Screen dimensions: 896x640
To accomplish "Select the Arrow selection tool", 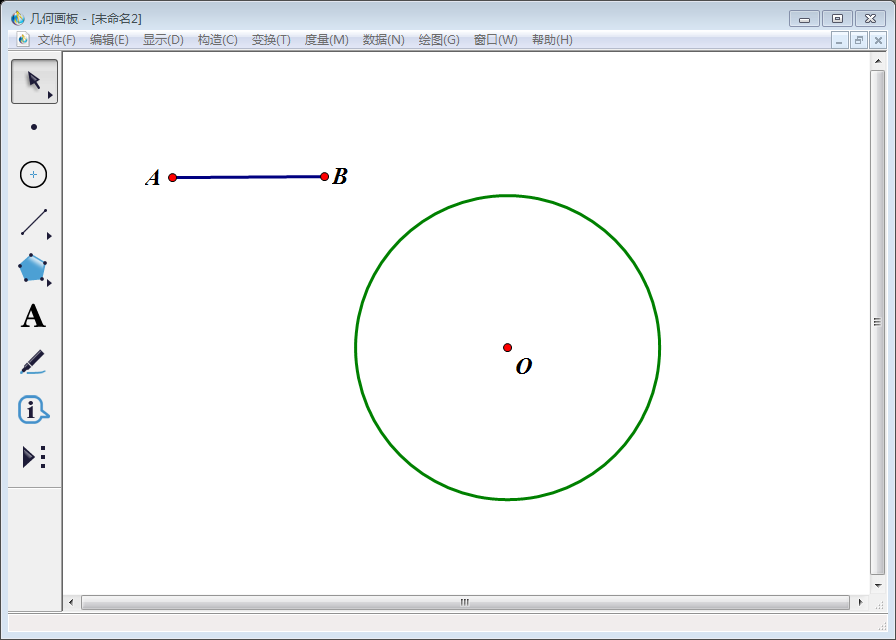I will (x=34, y=81).
